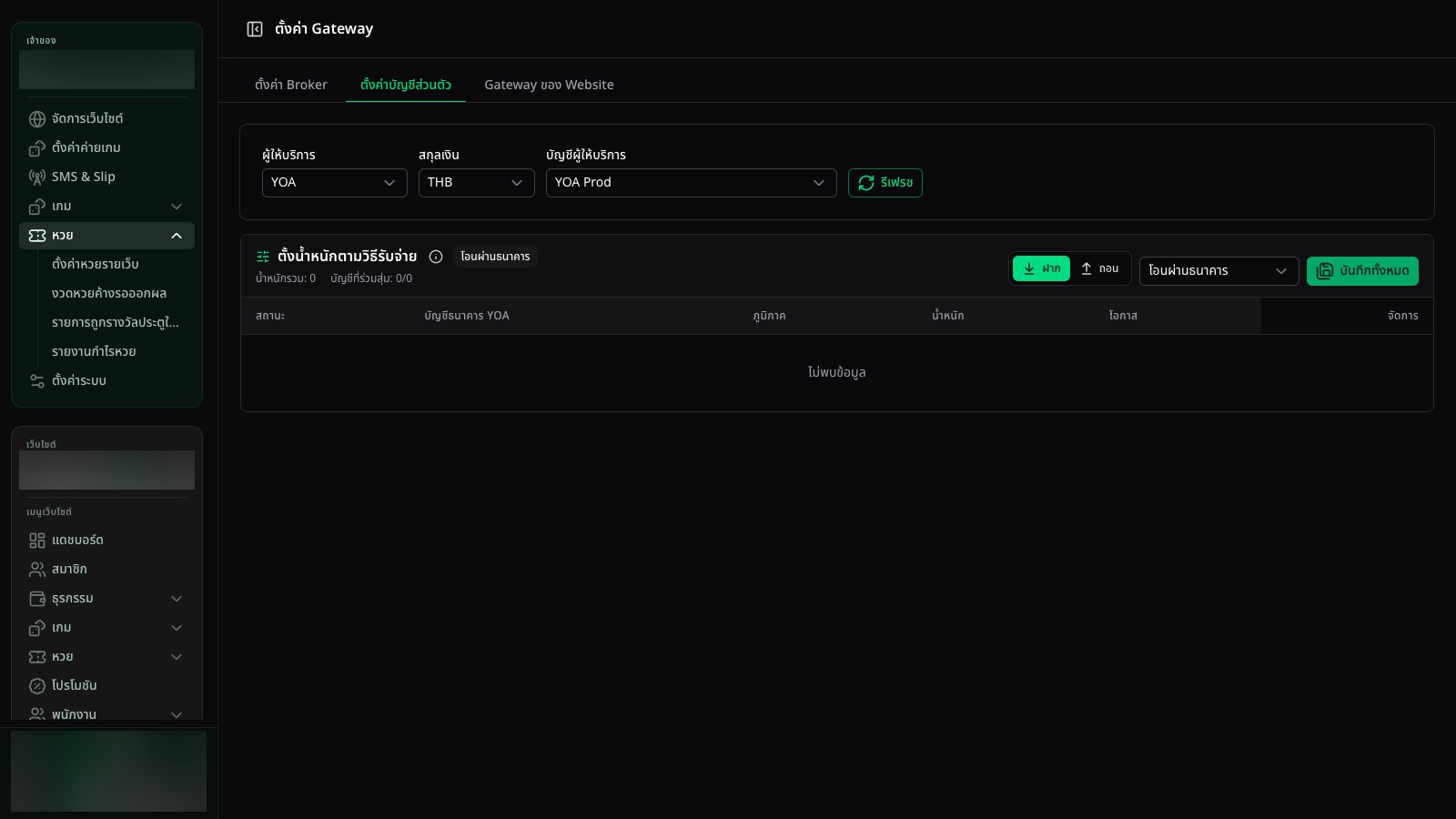Collapse the sidebar using panel toggle icon
Viewport: 1456px width, 819px height.
(255, 29)
